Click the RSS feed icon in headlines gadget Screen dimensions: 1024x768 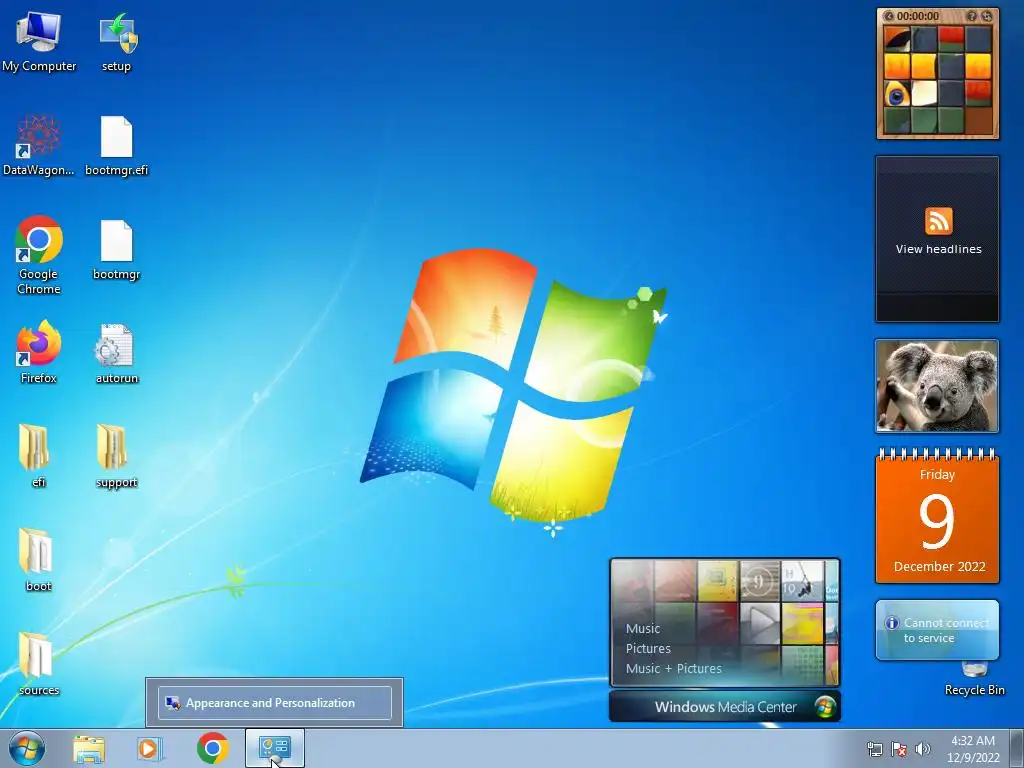(x=938, y=221)
